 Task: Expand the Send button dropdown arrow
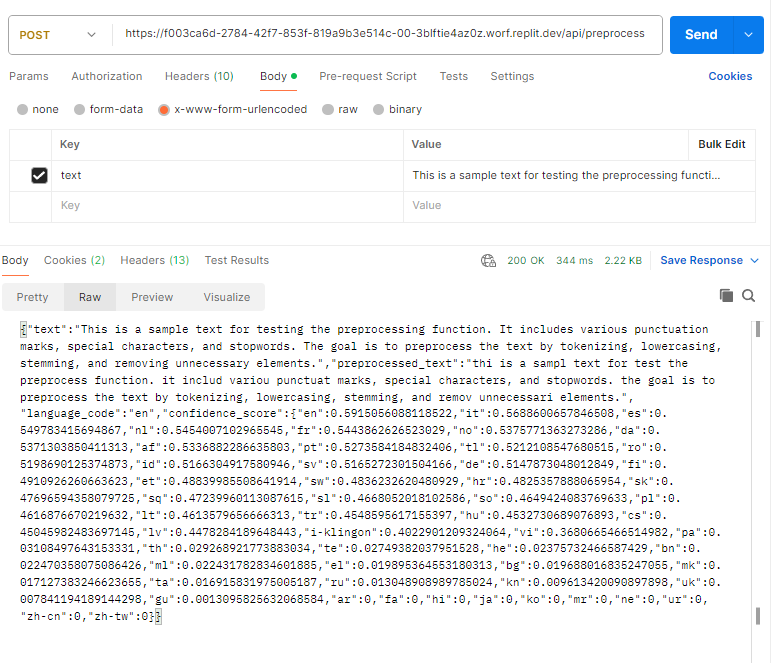pyautogui.click(x=748, y=35)
